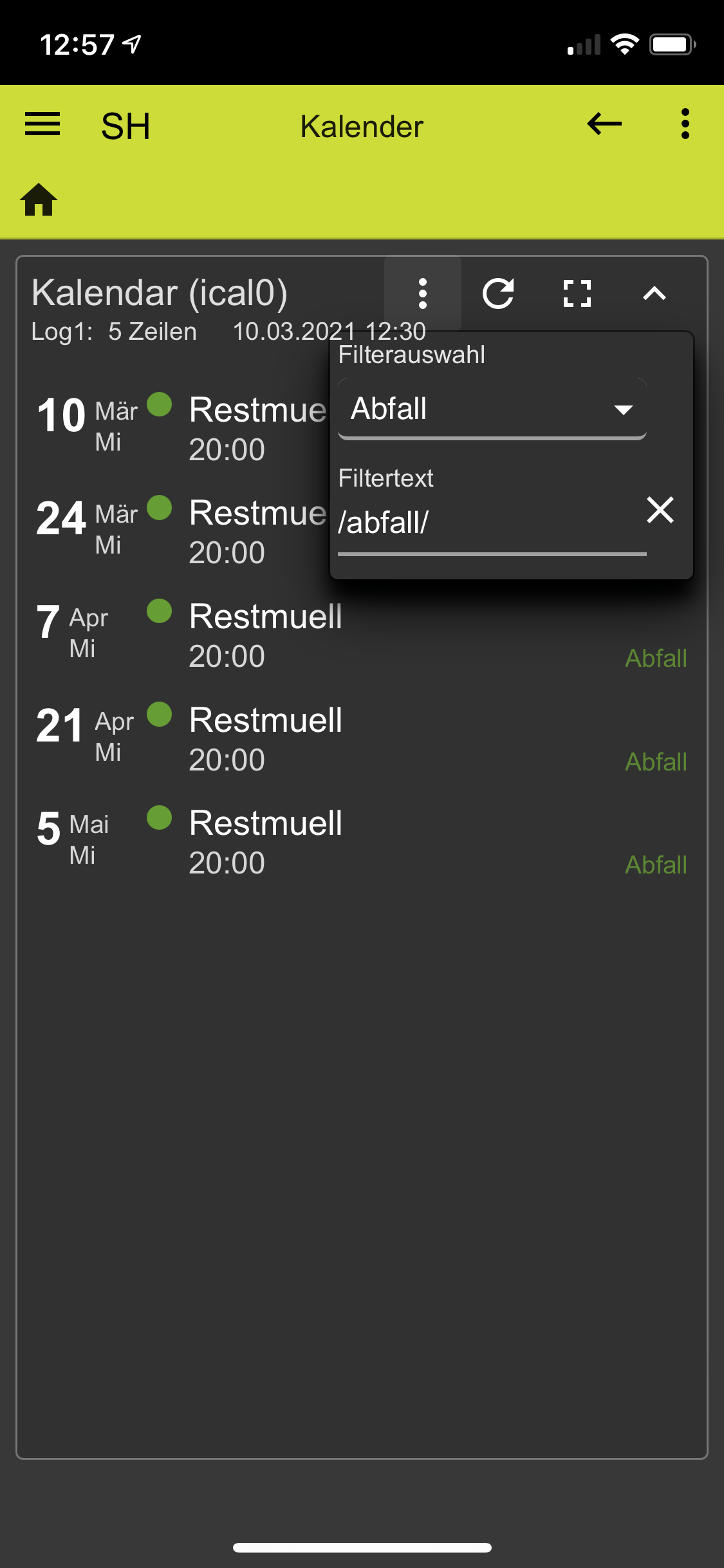Refresh the Kalendar widget
The height and width of the screenshot is (1568, 724).
pos(499,294)
